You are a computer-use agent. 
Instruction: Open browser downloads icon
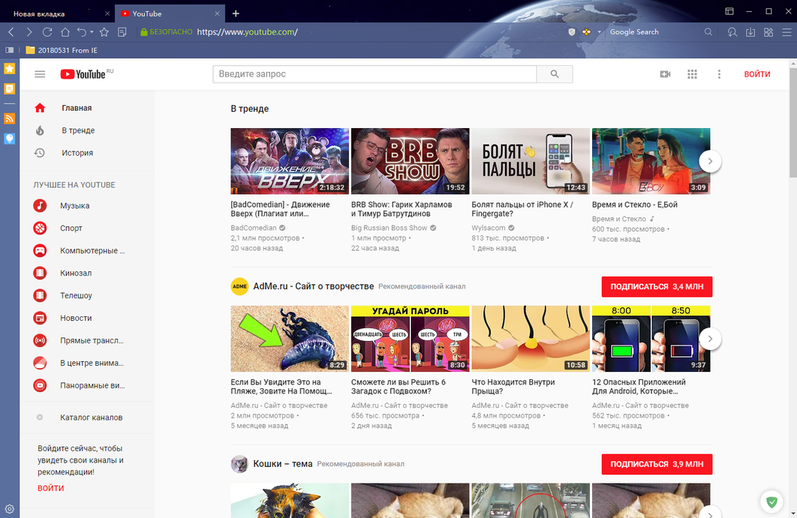750,32
